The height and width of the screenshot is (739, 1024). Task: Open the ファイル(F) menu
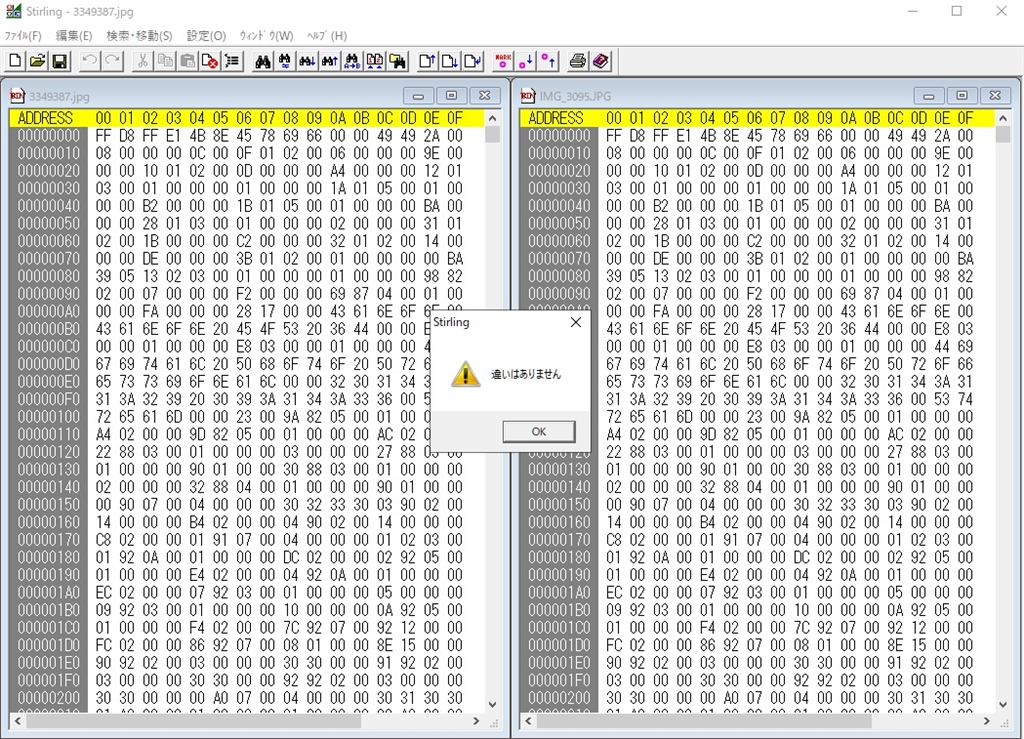tap(23, 36)
